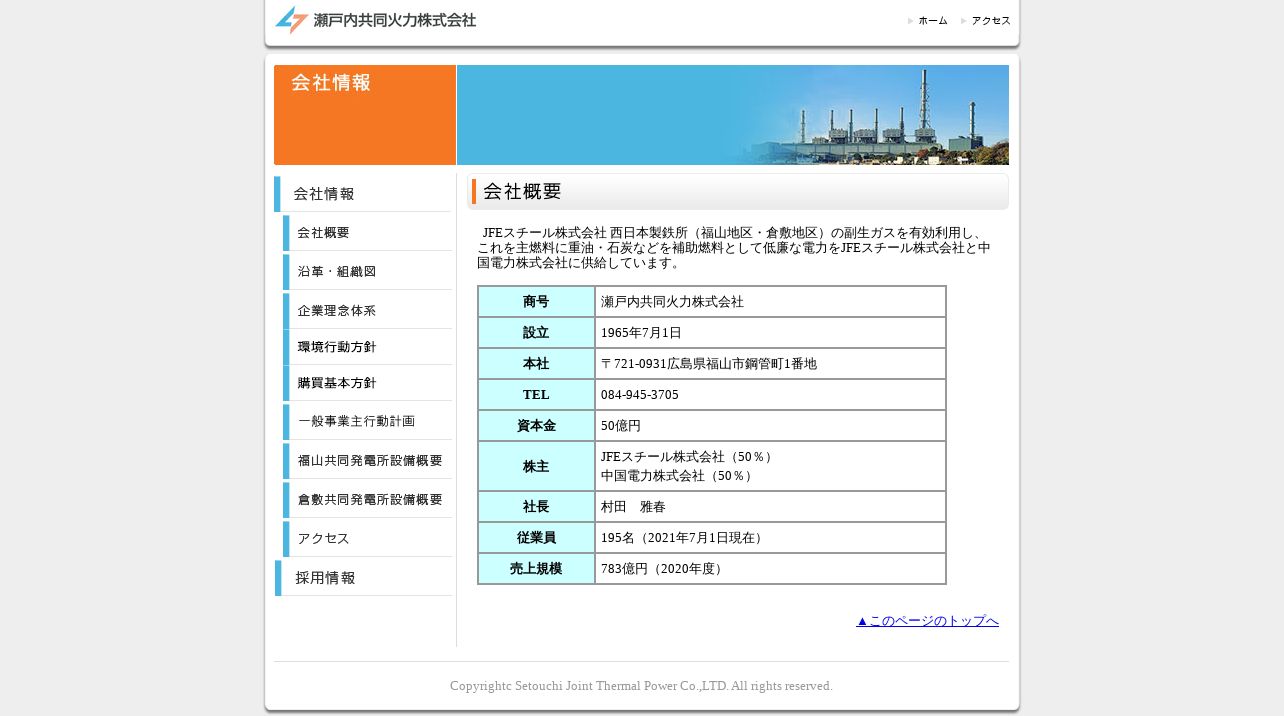Open アクセス item in the sidebar
Viewport: 1284px width, 716px height.
point(368,539)
